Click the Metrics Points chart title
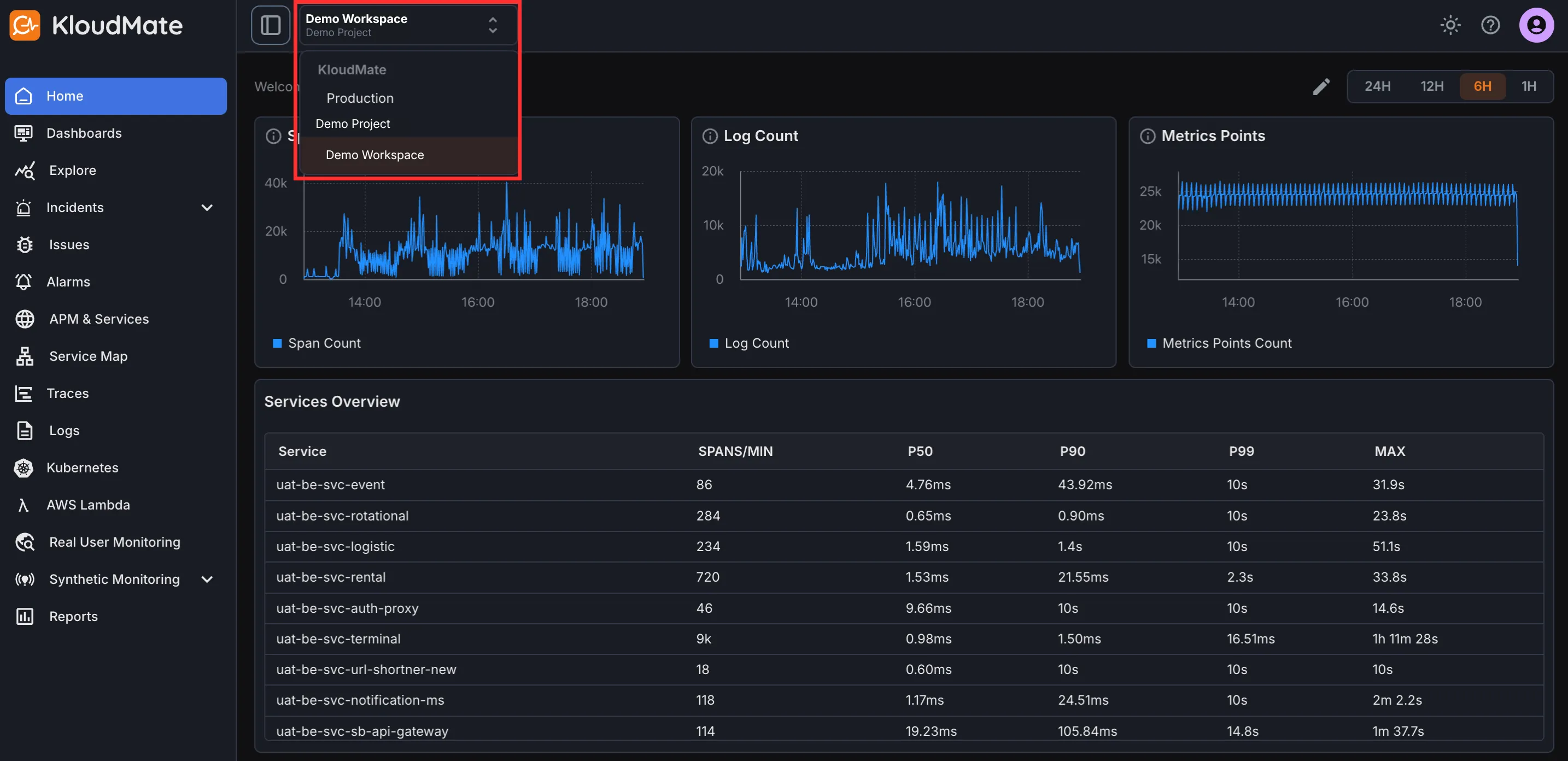1568x761 pixels. pyautogui.click(x=1213, y=136)
